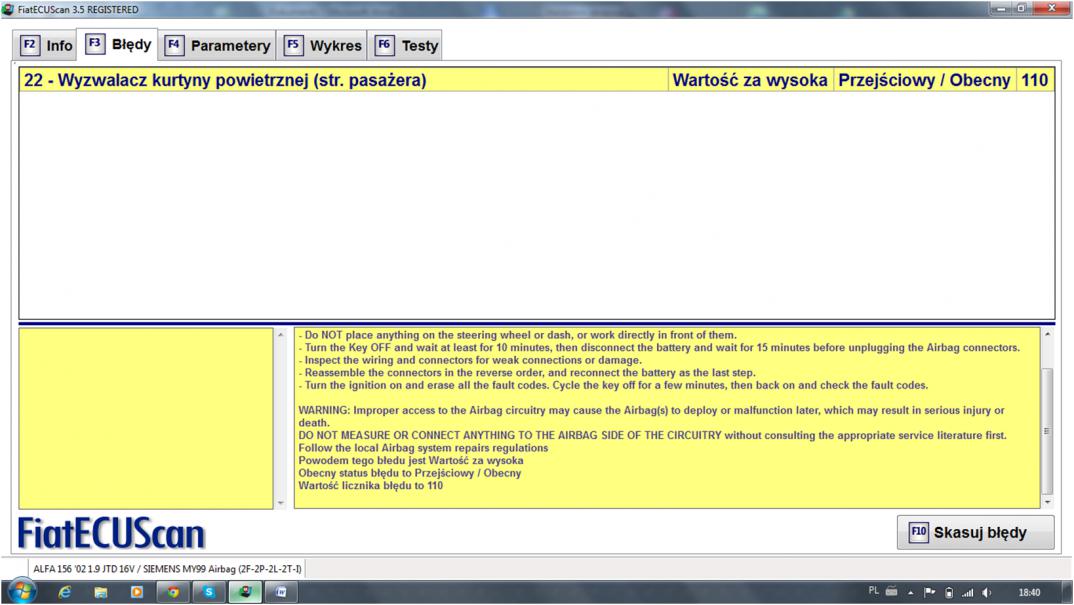Image resolution: width=1074 pixels, height=605 pixels.
Task: Minimize the FiatECUScan window
Action: click(x=1001, y=9)
